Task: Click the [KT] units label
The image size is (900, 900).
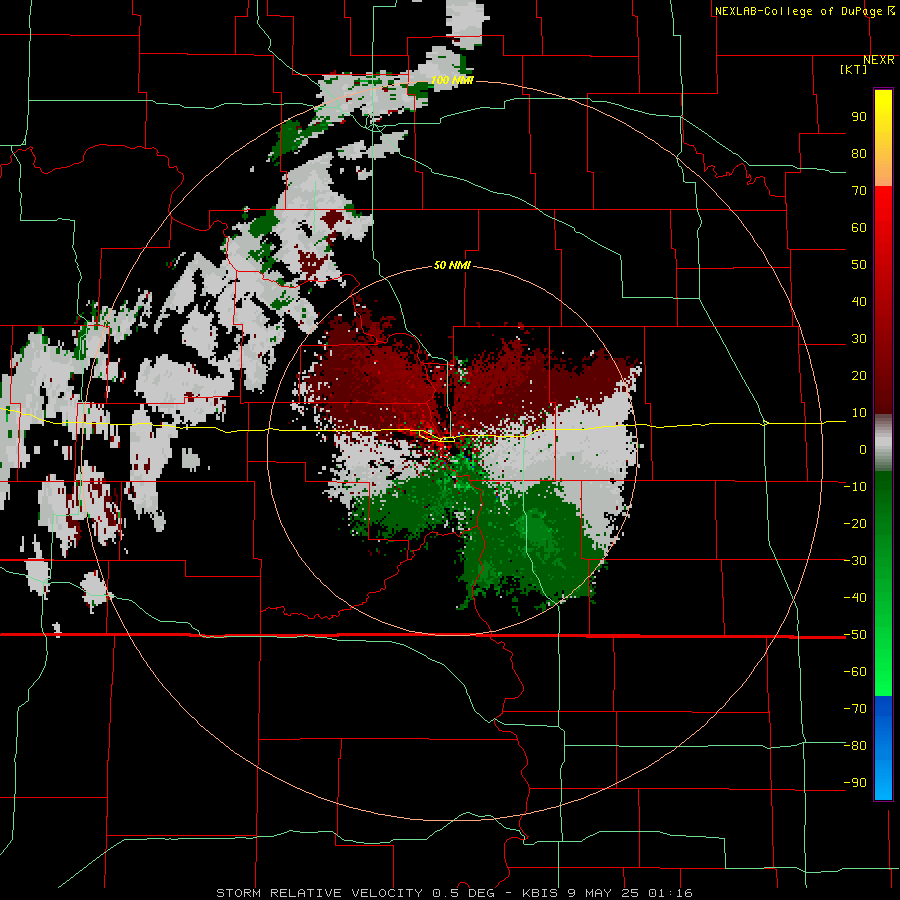Action: pos(854,69)
